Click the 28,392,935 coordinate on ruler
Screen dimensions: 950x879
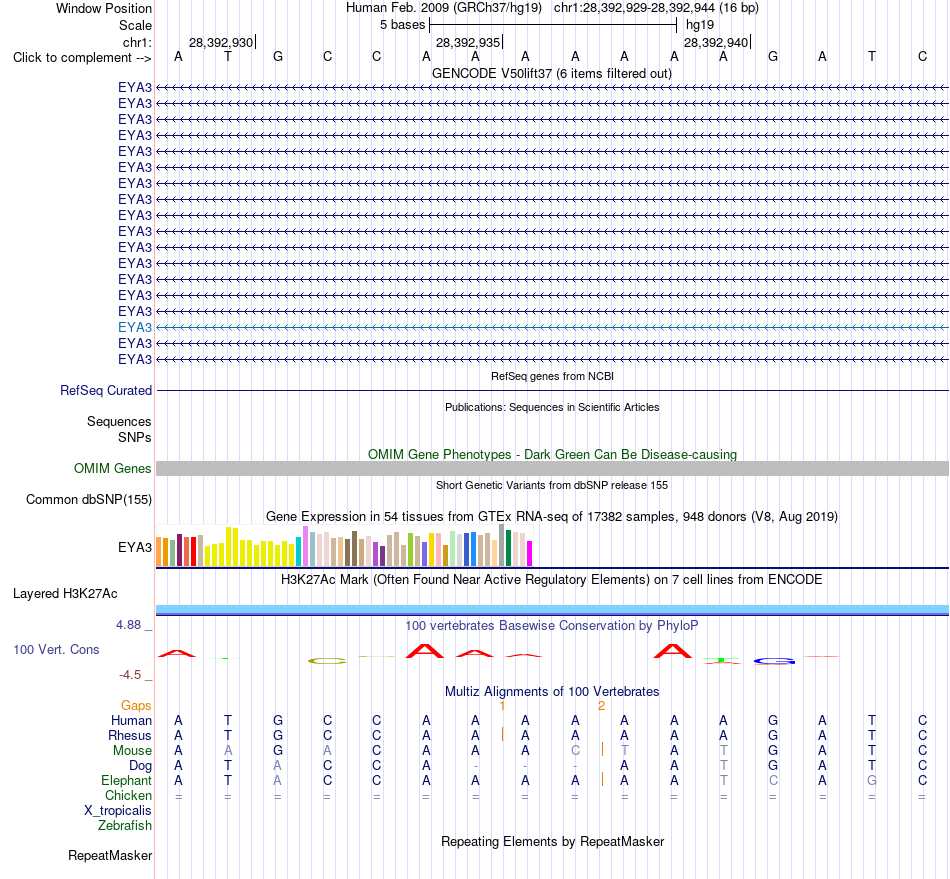(468, 42)
